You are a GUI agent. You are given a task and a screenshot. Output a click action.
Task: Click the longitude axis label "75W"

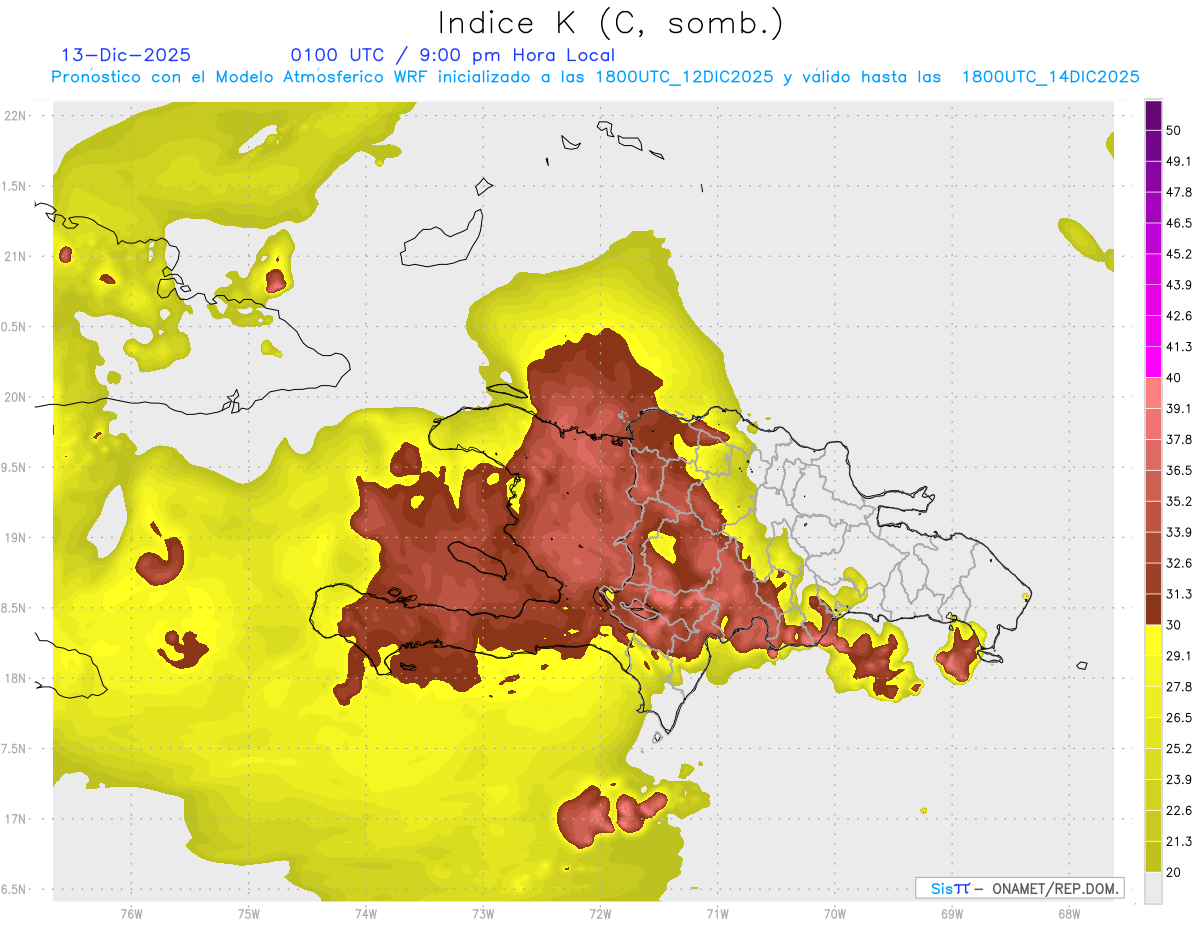tap(248, 914)
